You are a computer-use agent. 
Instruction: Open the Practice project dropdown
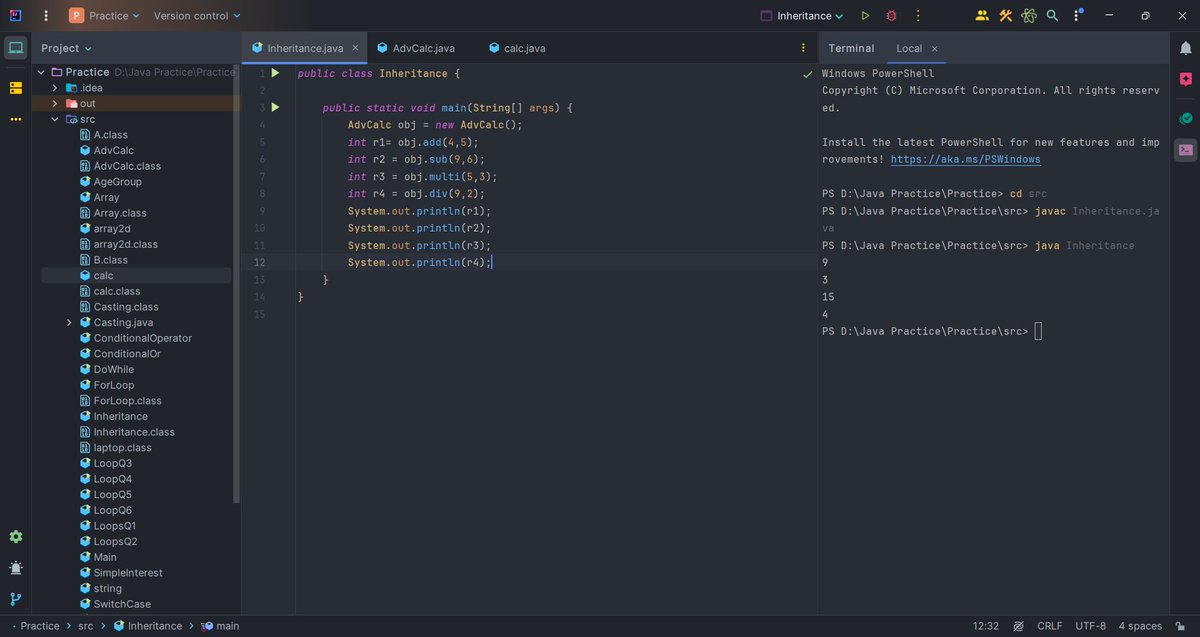(104, 16)
